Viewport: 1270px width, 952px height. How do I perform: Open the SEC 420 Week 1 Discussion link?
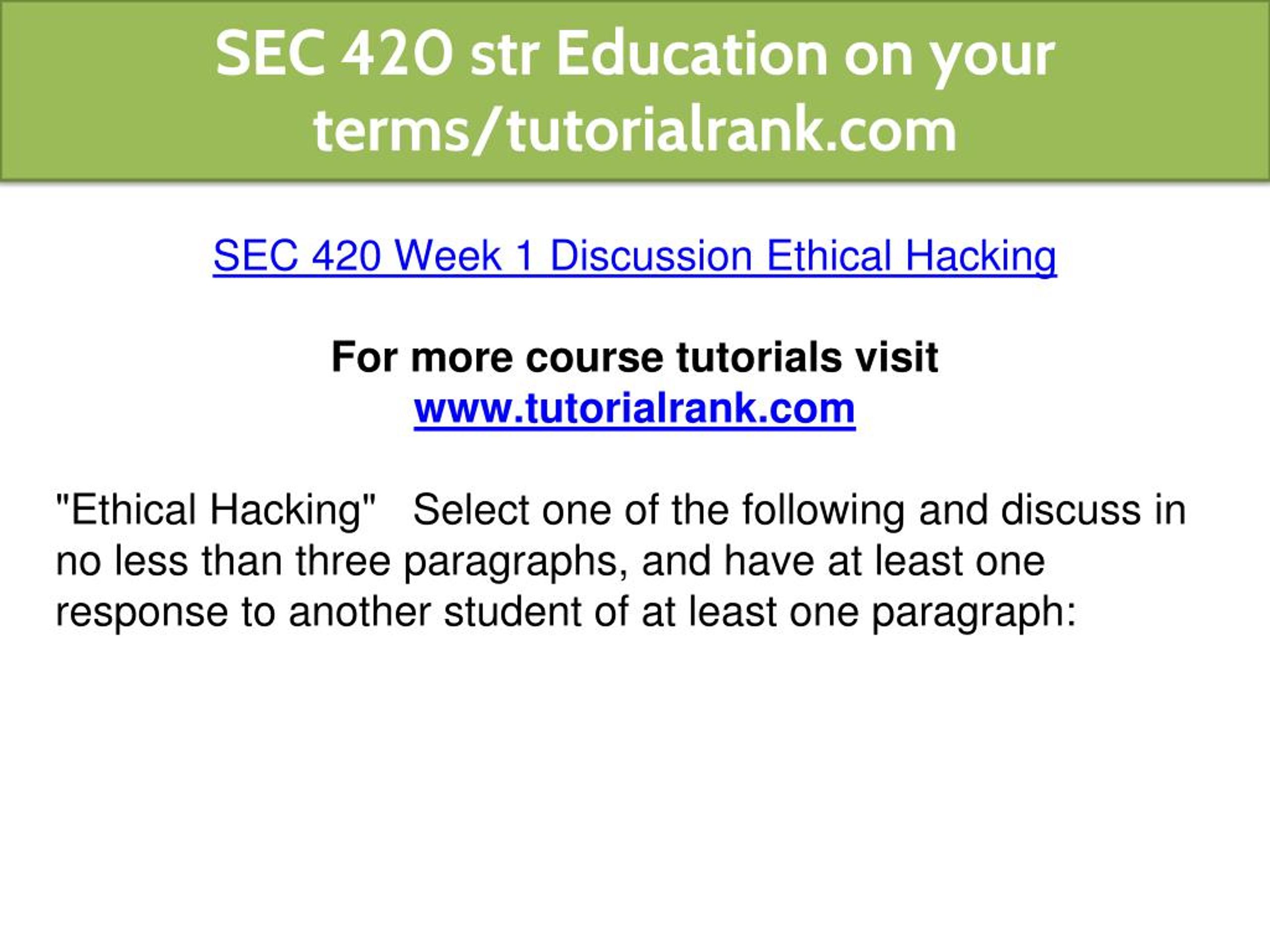(635, 256)
